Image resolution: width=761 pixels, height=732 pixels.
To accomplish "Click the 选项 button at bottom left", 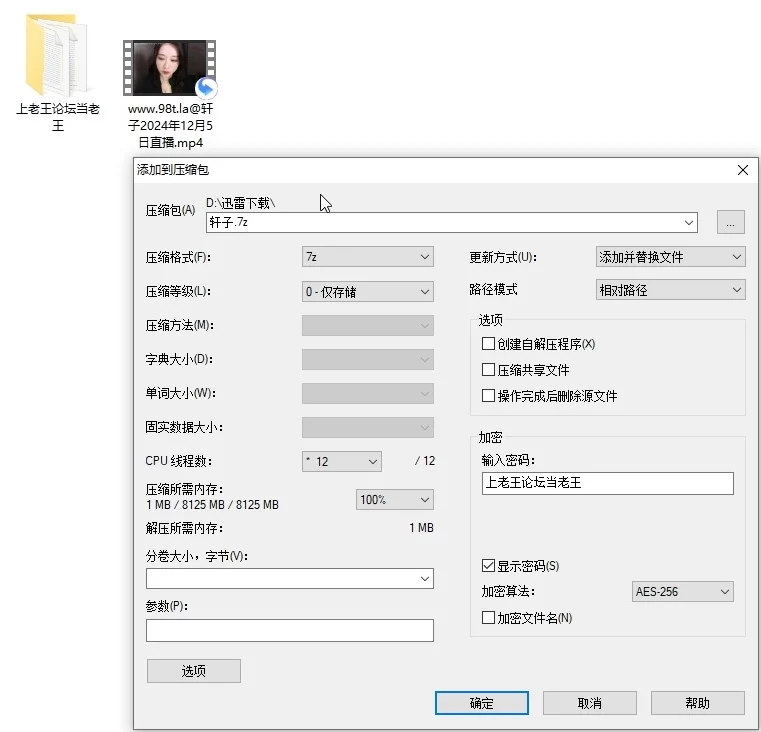I will pos(194,671).
